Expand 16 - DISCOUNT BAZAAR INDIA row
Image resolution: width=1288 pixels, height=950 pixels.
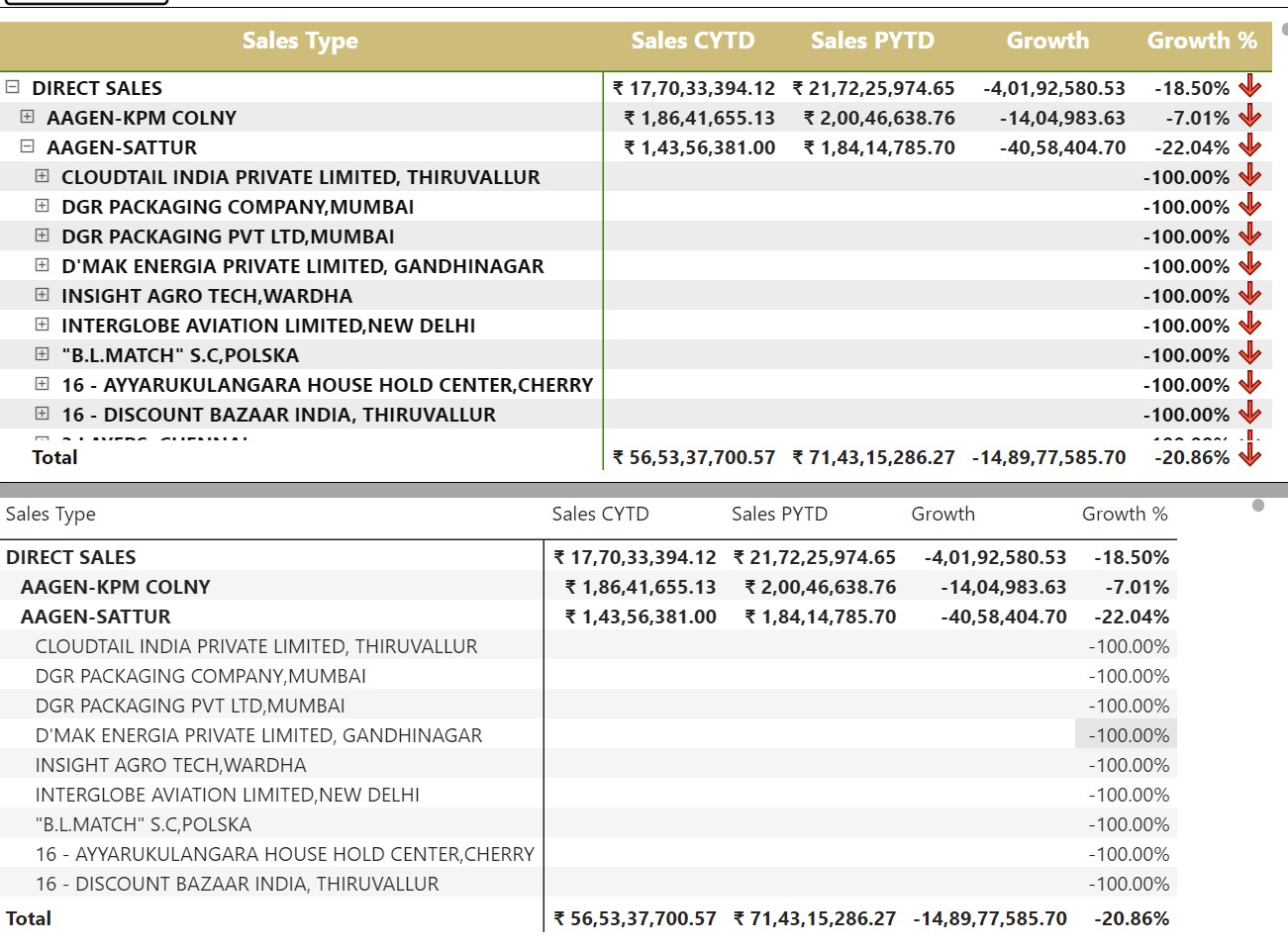click(x=42, y=414)
